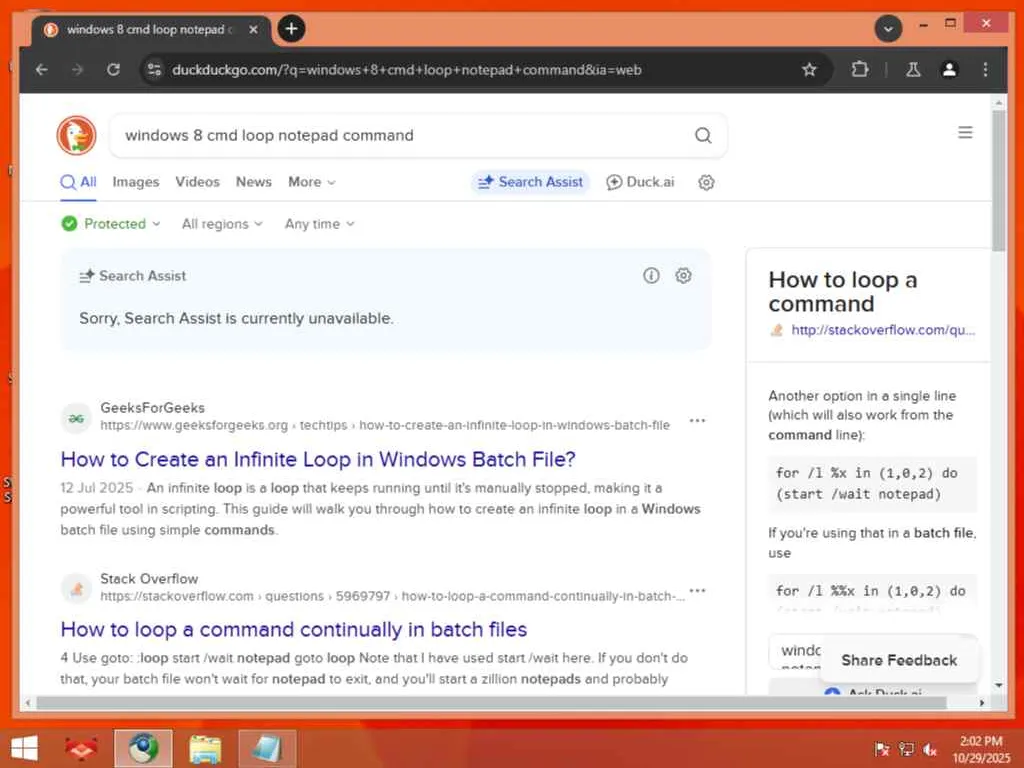Expand the All regions dropdown
The width and height of the screenshot is (1024, 768).
[x=222, y=224]
